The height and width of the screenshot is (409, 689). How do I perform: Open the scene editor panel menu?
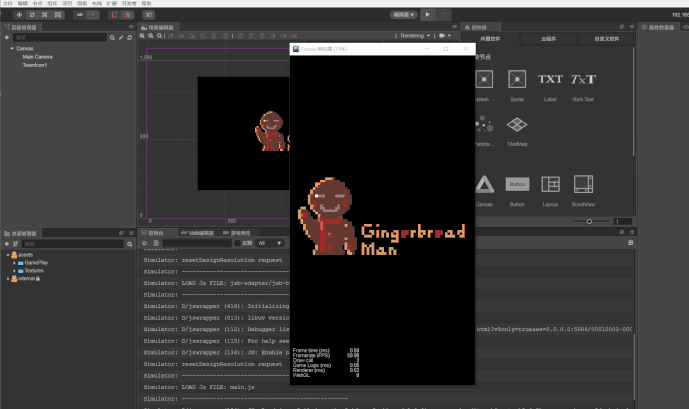(455, 27)
